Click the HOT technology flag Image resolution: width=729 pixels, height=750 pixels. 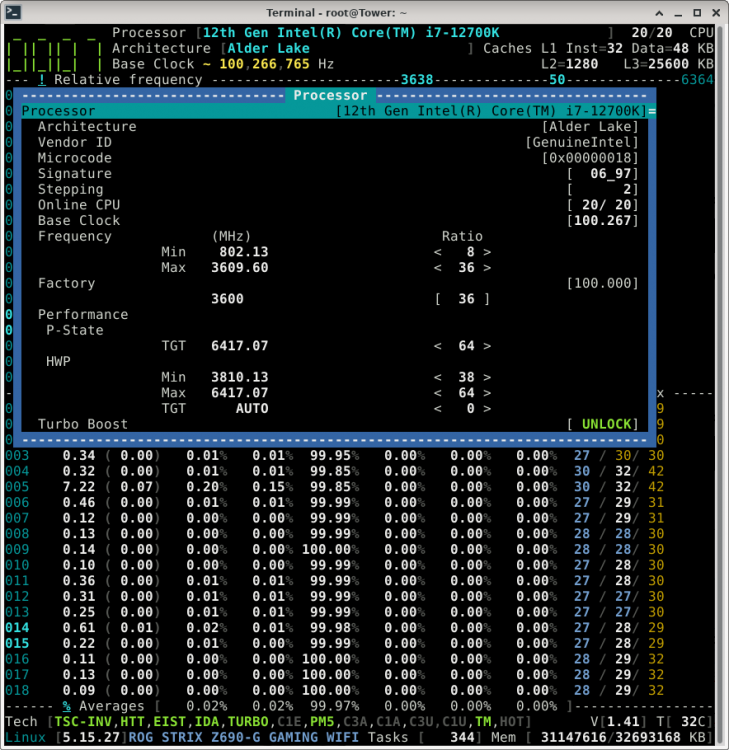click(x=512, y=722)
